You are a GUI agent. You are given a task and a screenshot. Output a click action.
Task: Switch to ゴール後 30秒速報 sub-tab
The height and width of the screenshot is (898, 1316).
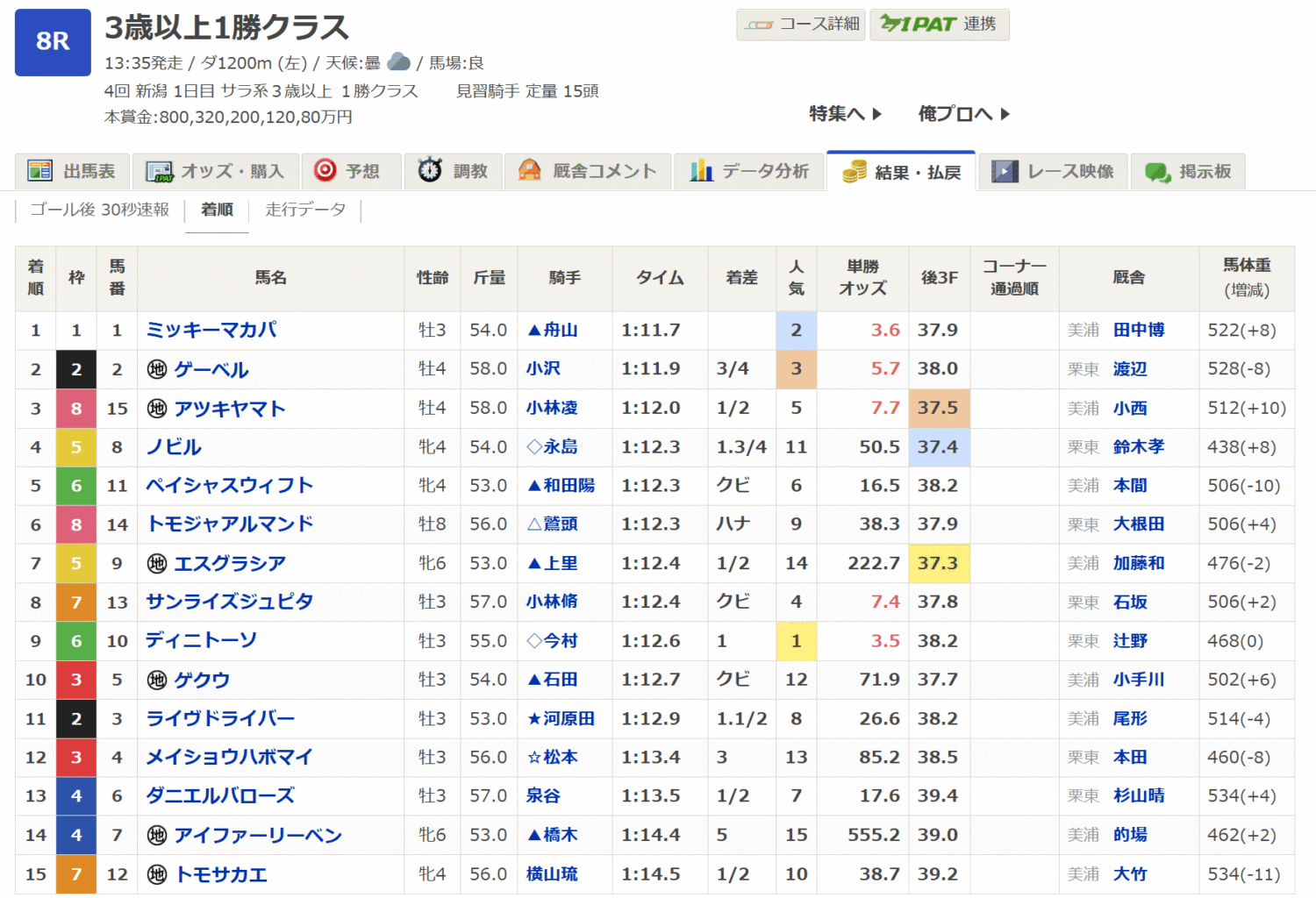[99, 210]
